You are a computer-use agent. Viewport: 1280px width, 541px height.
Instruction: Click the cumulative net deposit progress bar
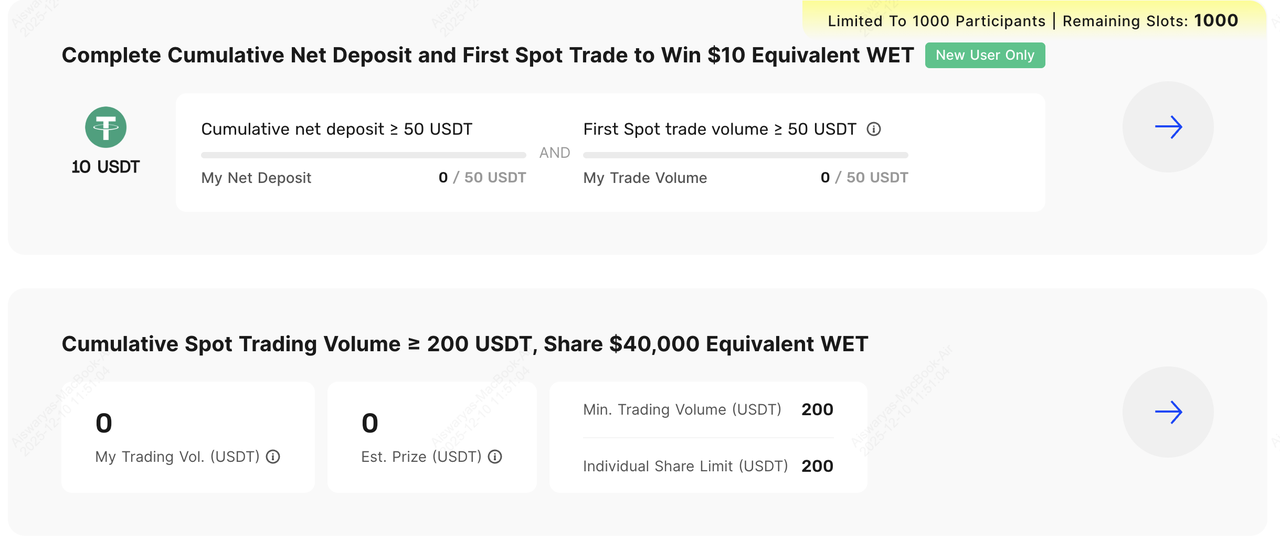[363, 155]
